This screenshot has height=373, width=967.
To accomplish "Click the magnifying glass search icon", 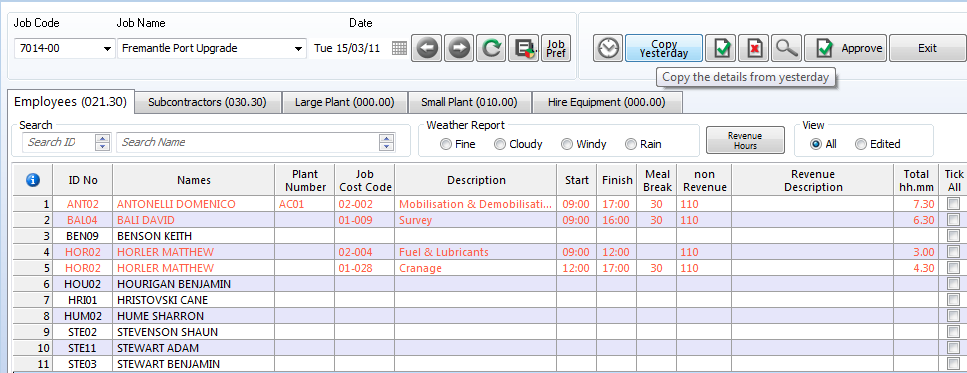I will 786,48.
